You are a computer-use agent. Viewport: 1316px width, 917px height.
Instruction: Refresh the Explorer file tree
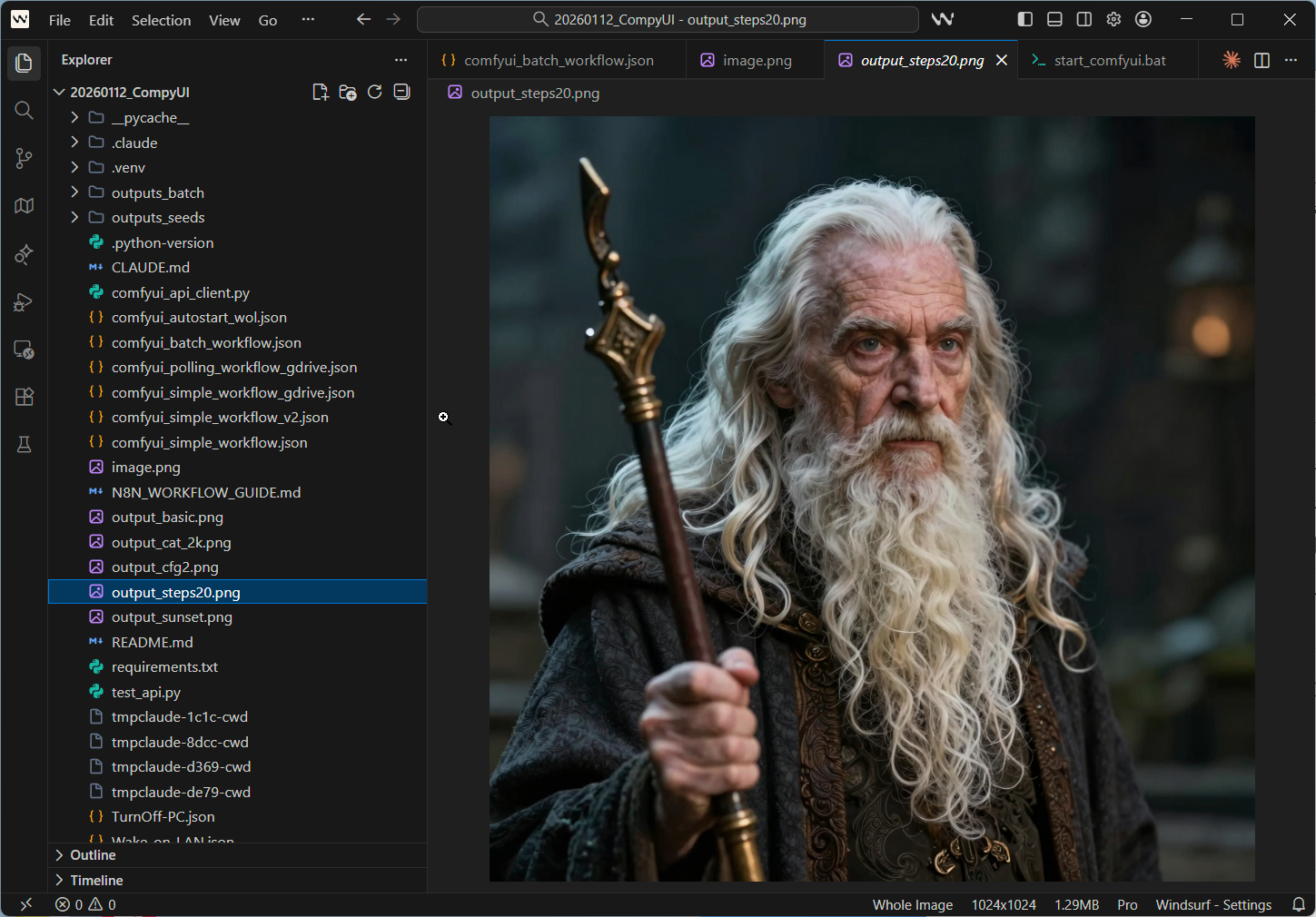tap(374, 92)
